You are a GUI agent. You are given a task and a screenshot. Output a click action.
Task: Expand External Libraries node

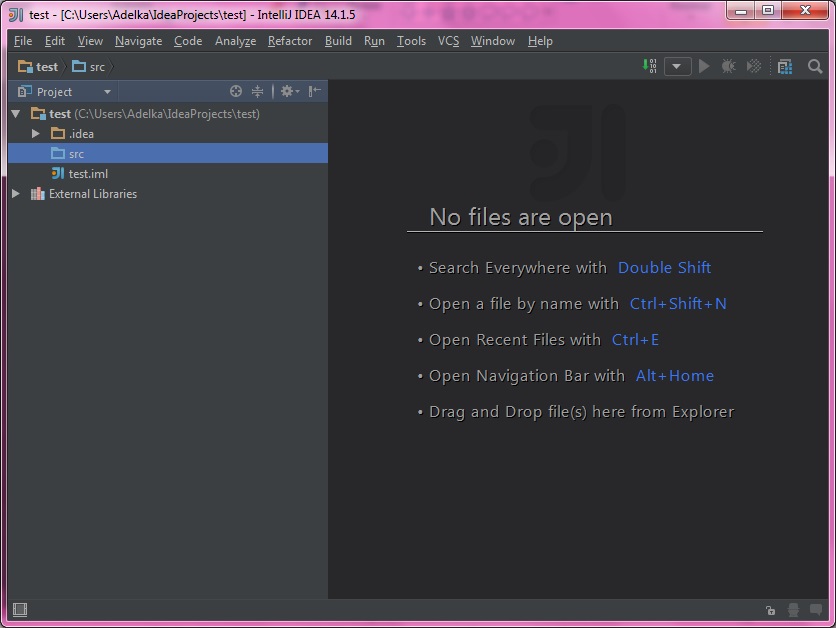coord(16,194)
